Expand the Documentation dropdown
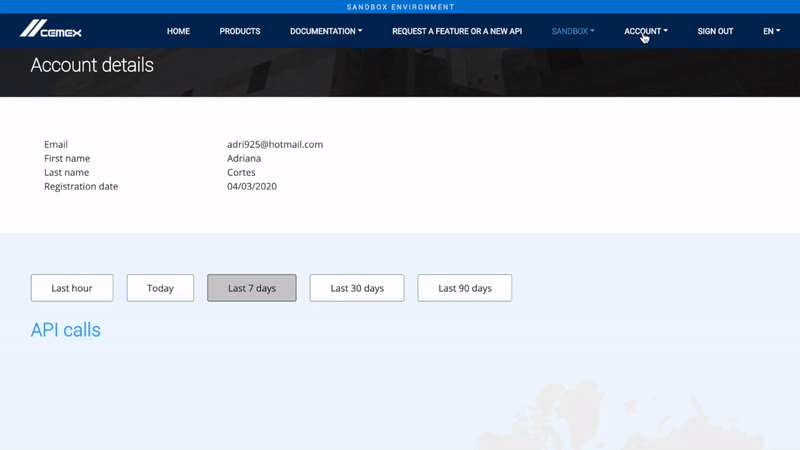 (x=326, y=31)
